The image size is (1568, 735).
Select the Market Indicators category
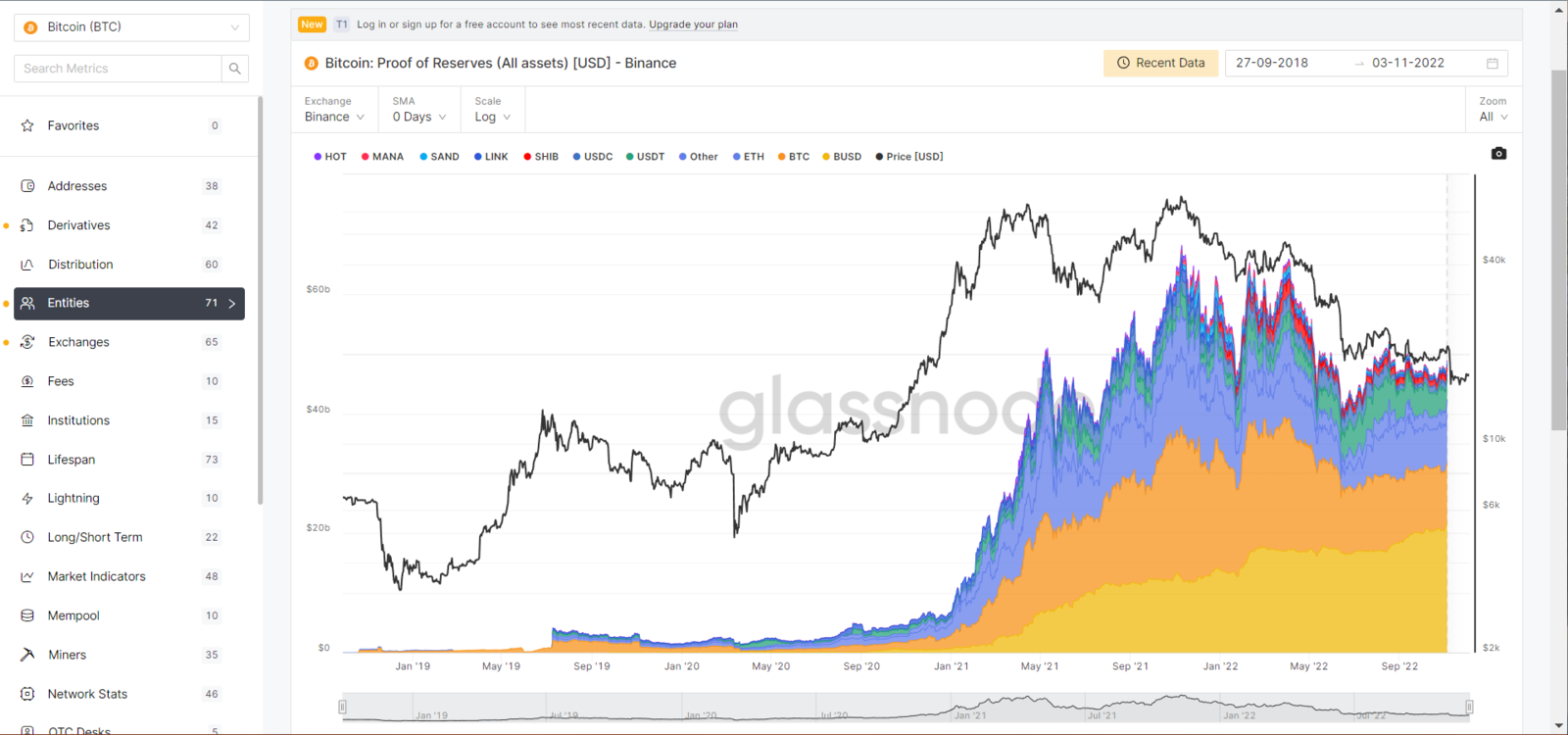coord(96,576)
